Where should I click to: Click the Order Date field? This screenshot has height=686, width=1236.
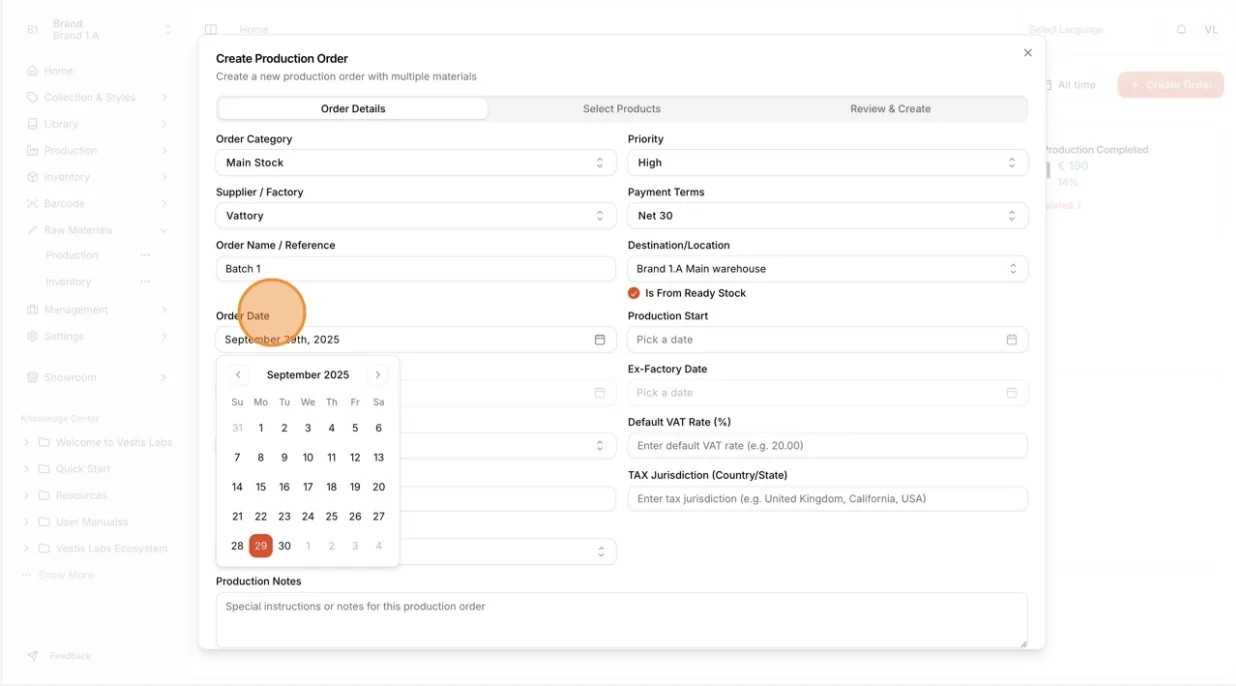[416, 340]
